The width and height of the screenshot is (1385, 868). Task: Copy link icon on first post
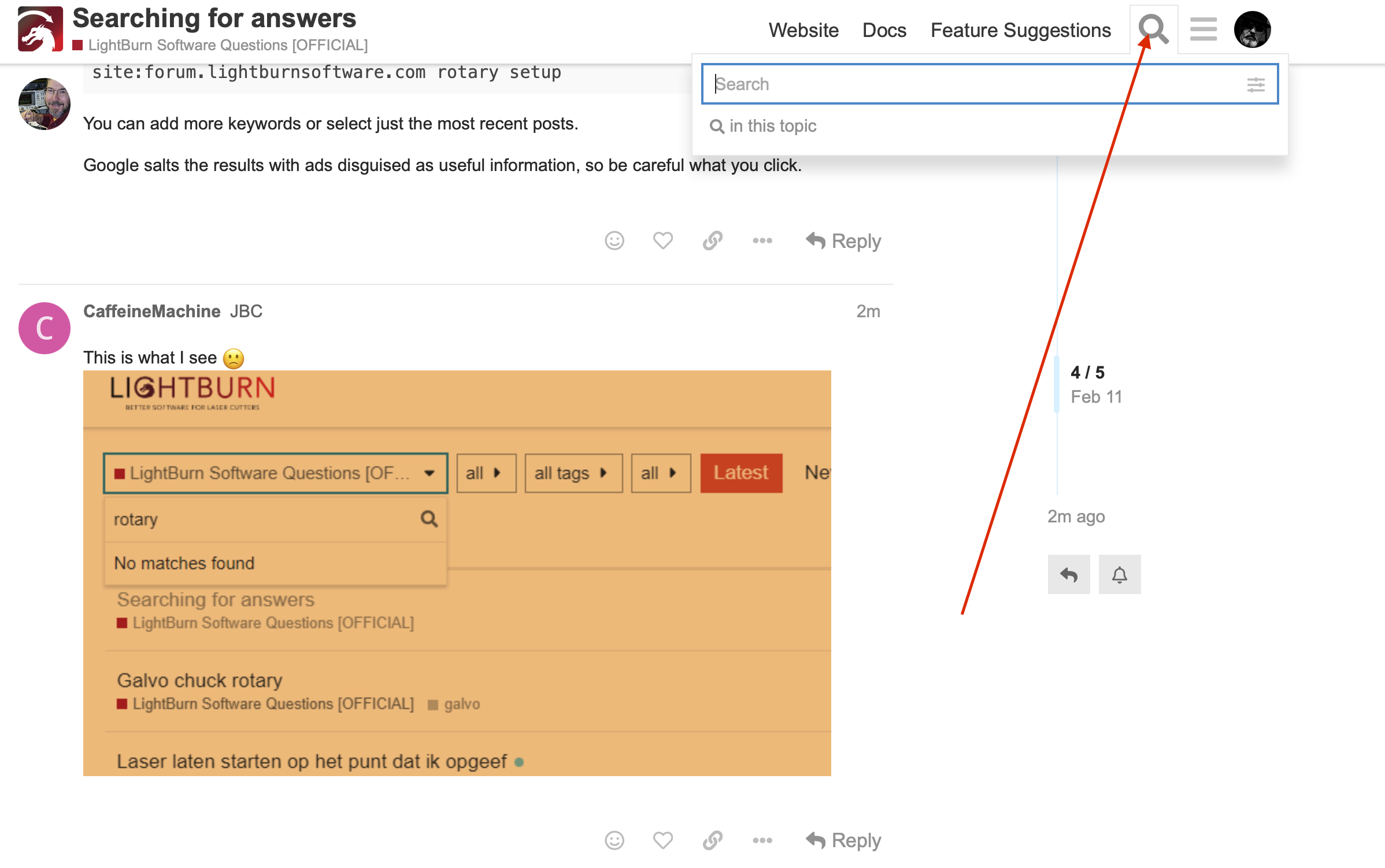[713, 240]
